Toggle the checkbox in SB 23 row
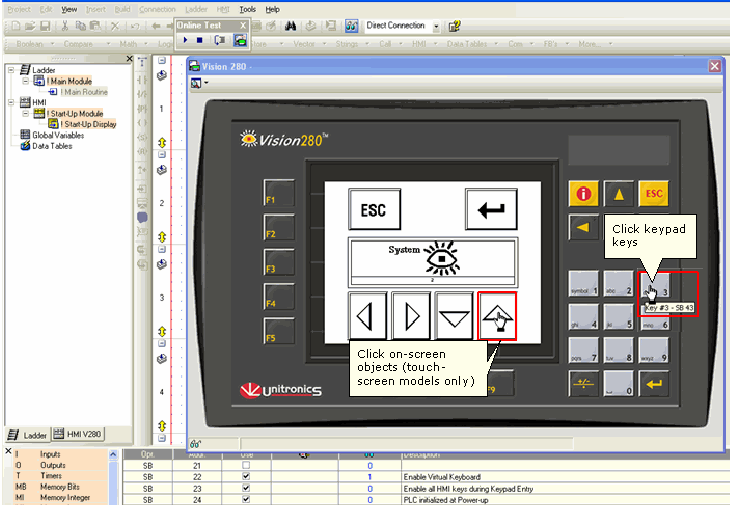 pos(246,488)
